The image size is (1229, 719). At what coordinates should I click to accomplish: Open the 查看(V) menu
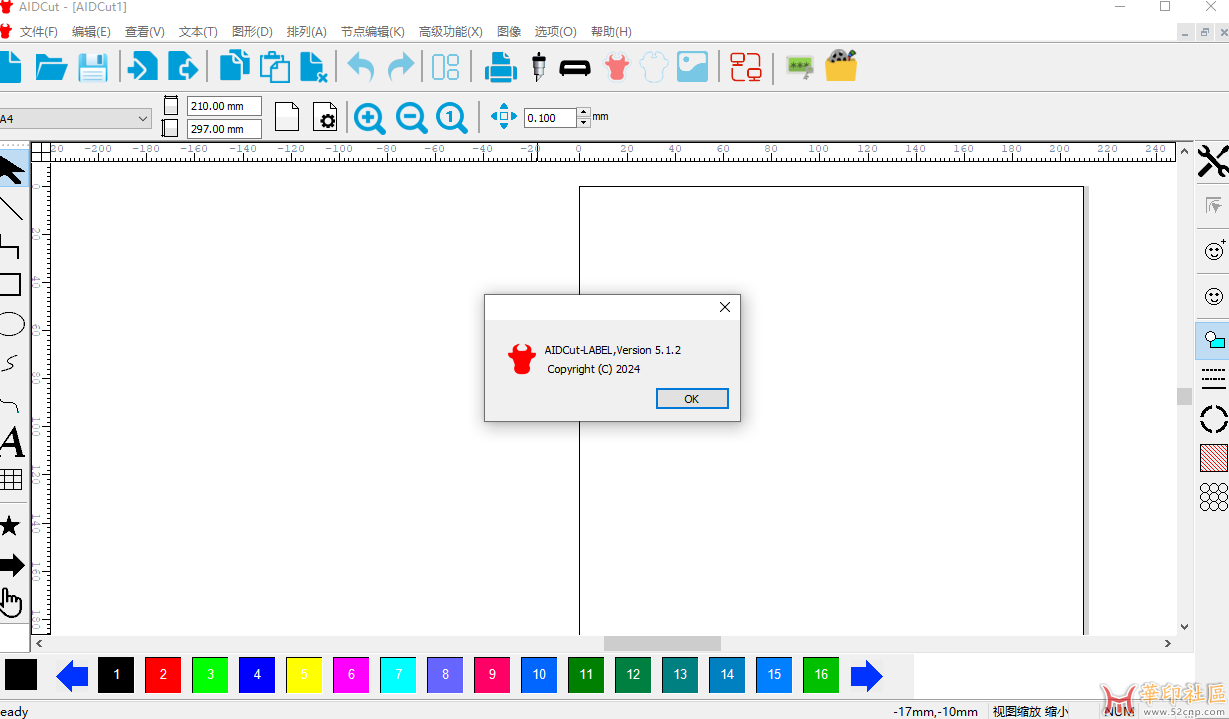click(x=145, y=32)
